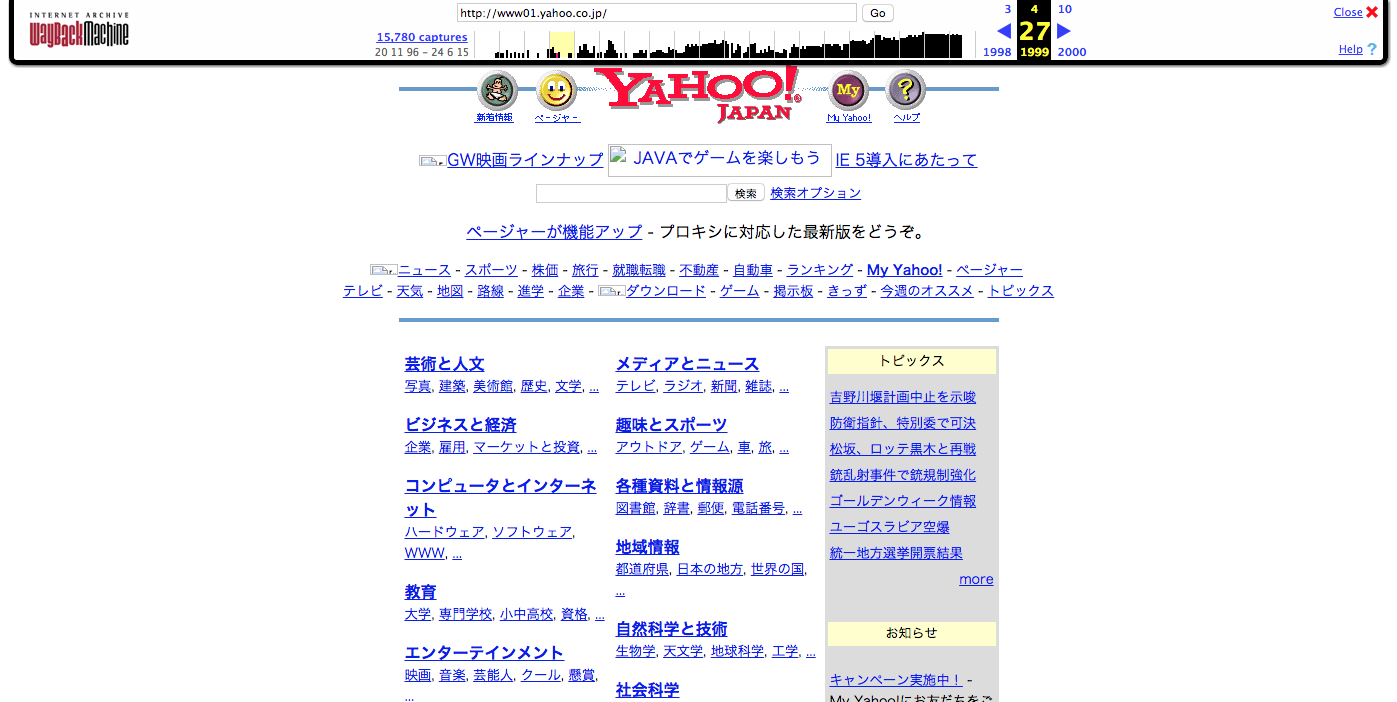Open the 15,780 captures link
This screenshot has height=702, width=1397.
(x=422, y=37)
